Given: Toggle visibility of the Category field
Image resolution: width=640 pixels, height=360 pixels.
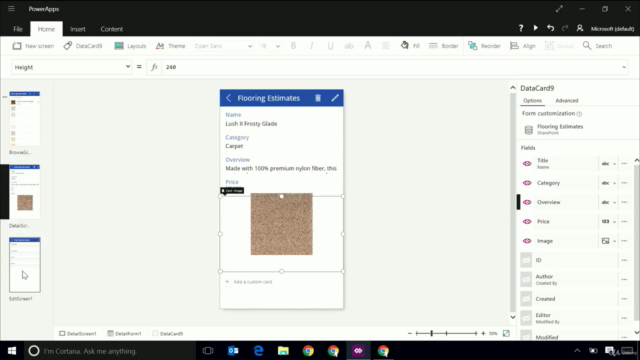Looking at the screenshot, I should click(527, 183).
